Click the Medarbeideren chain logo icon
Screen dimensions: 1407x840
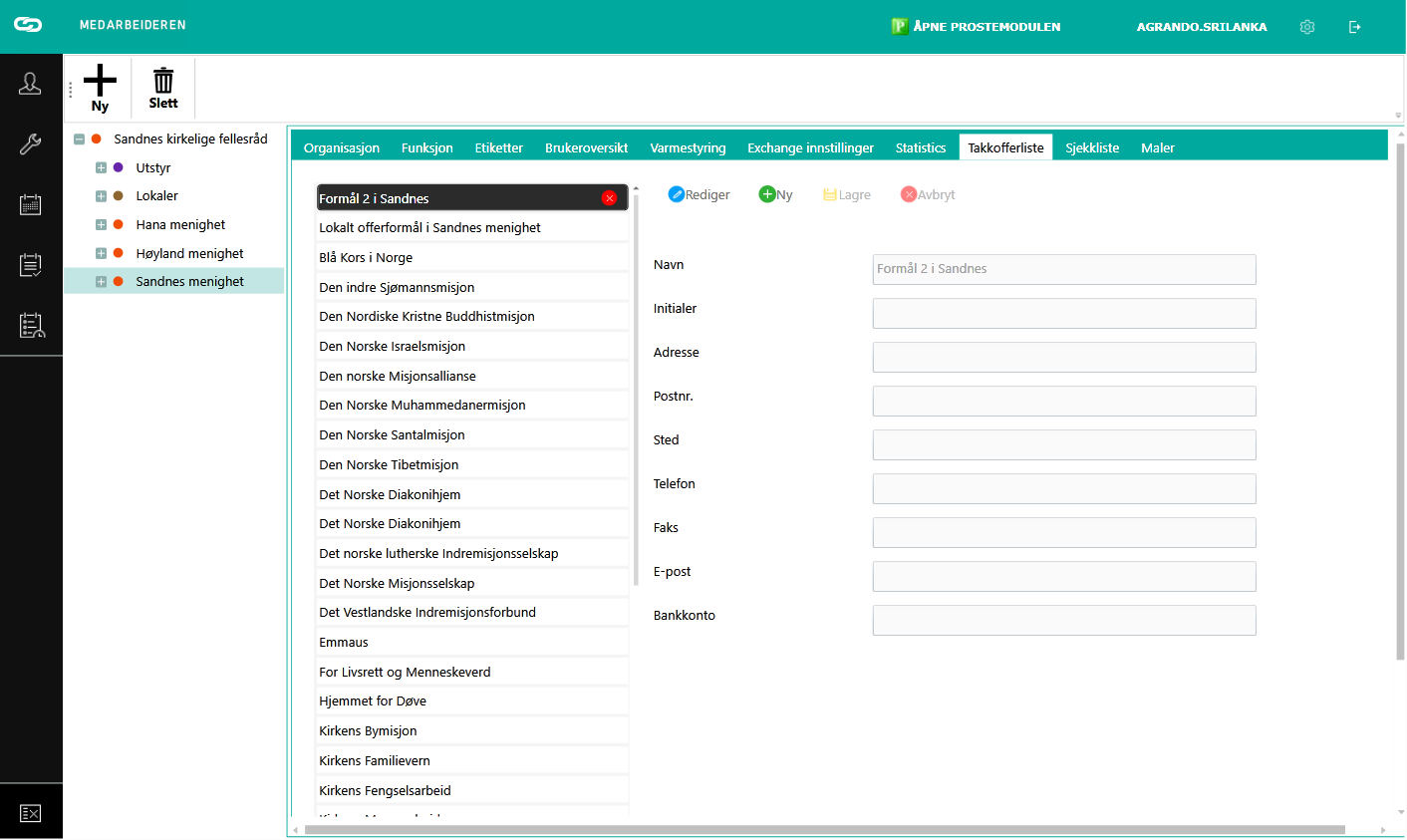(x=28, y=25)
